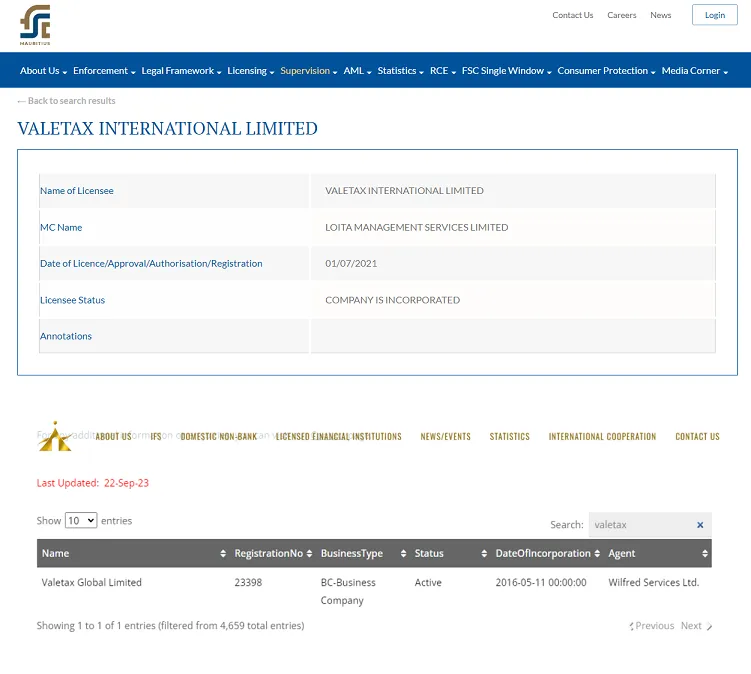The width and height of the screenshot is (751, 674).
Task: Go to Previous table page
Action: click(651, 626)
